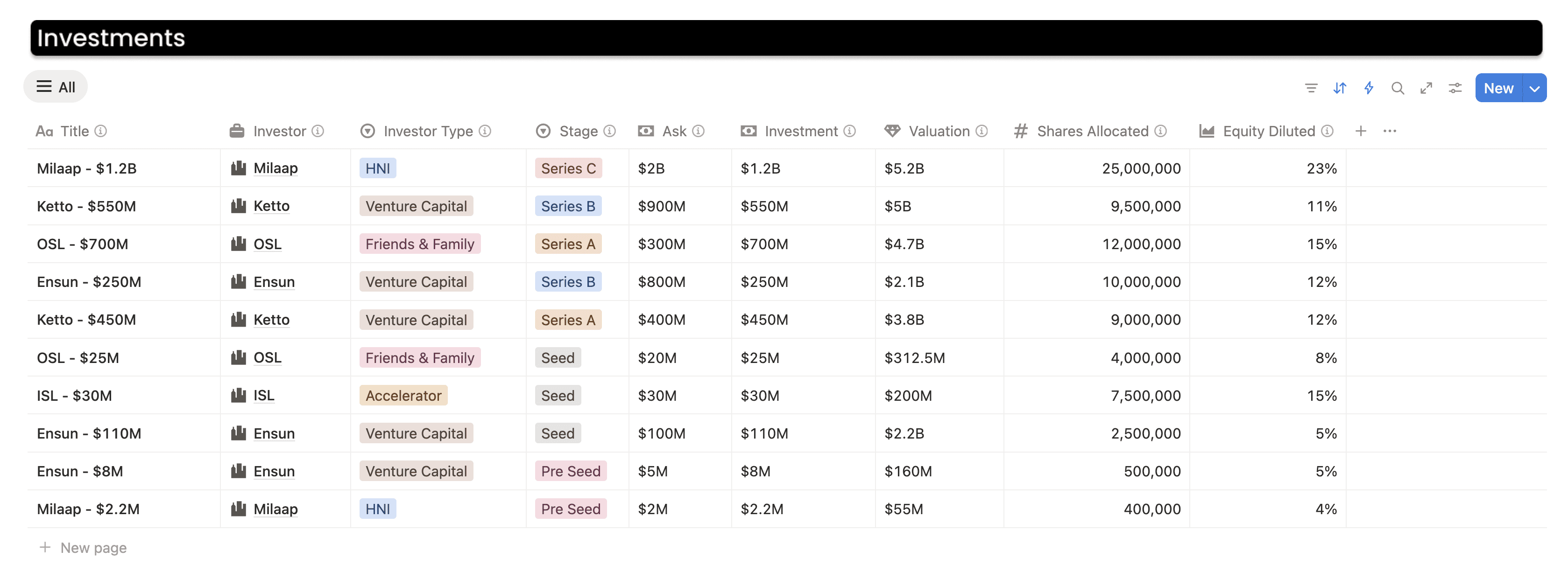This screenshot has width=1568, height=586.
Task: Open Investor Type column header menu
Action: click(x=427, y=131)
